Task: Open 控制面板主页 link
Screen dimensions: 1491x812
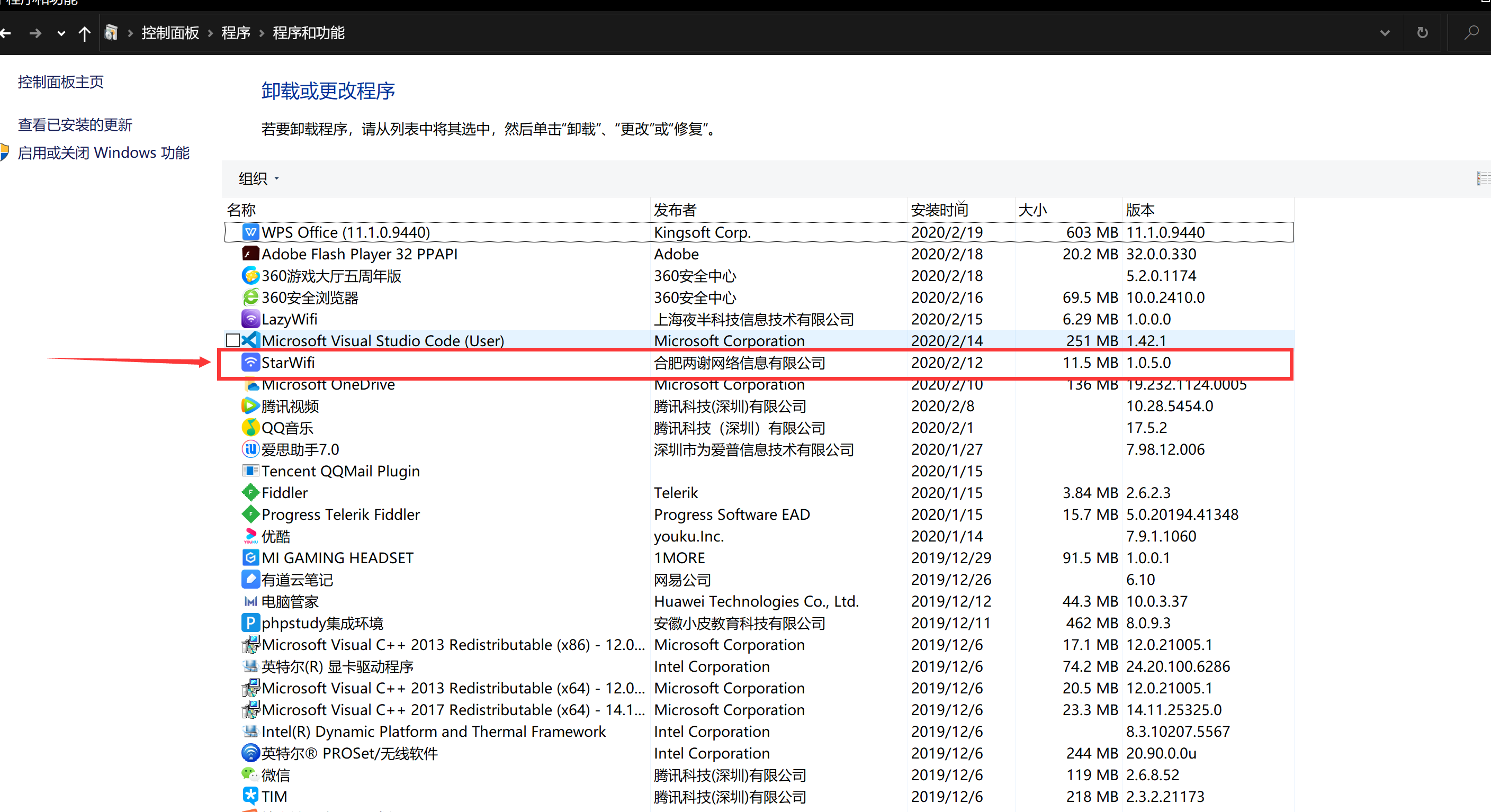Action: tap(61, 82)
